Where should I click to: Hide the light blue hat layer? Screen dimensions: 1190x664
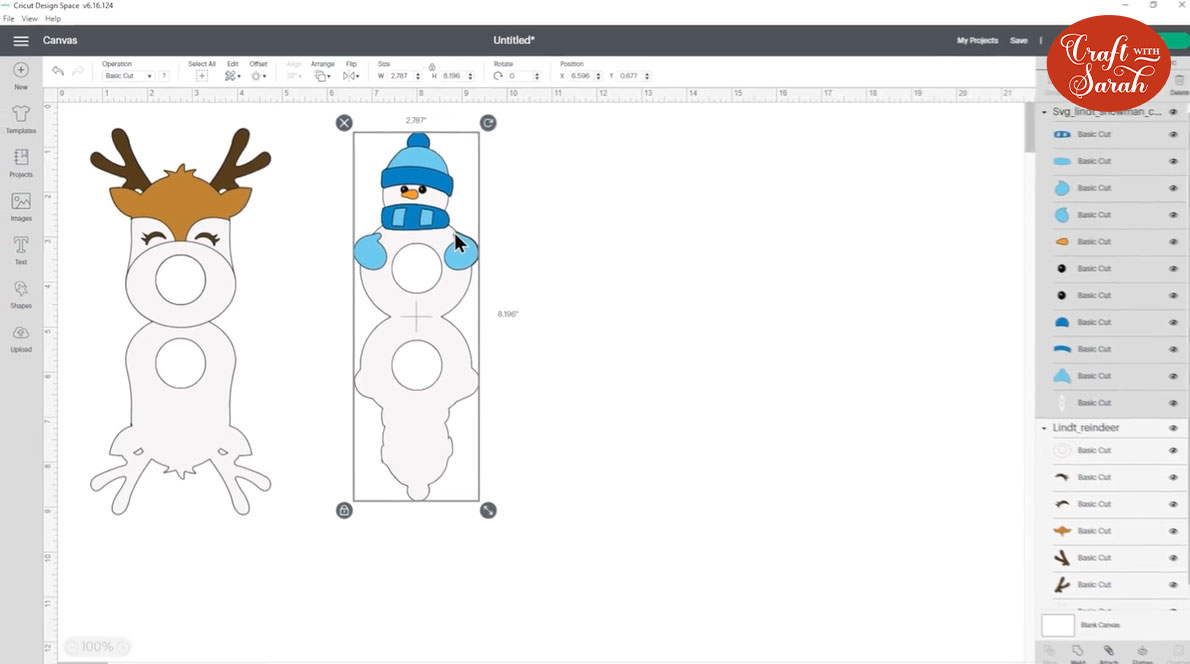[1173, 376]
